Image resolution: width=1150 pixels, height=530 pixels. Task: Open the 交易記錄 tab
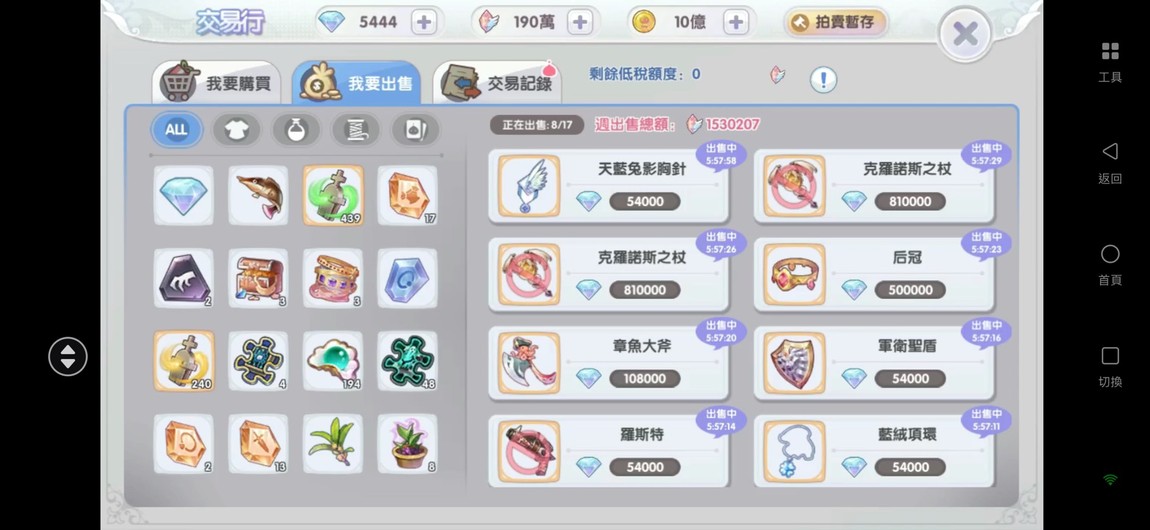[x=497, y=83]
